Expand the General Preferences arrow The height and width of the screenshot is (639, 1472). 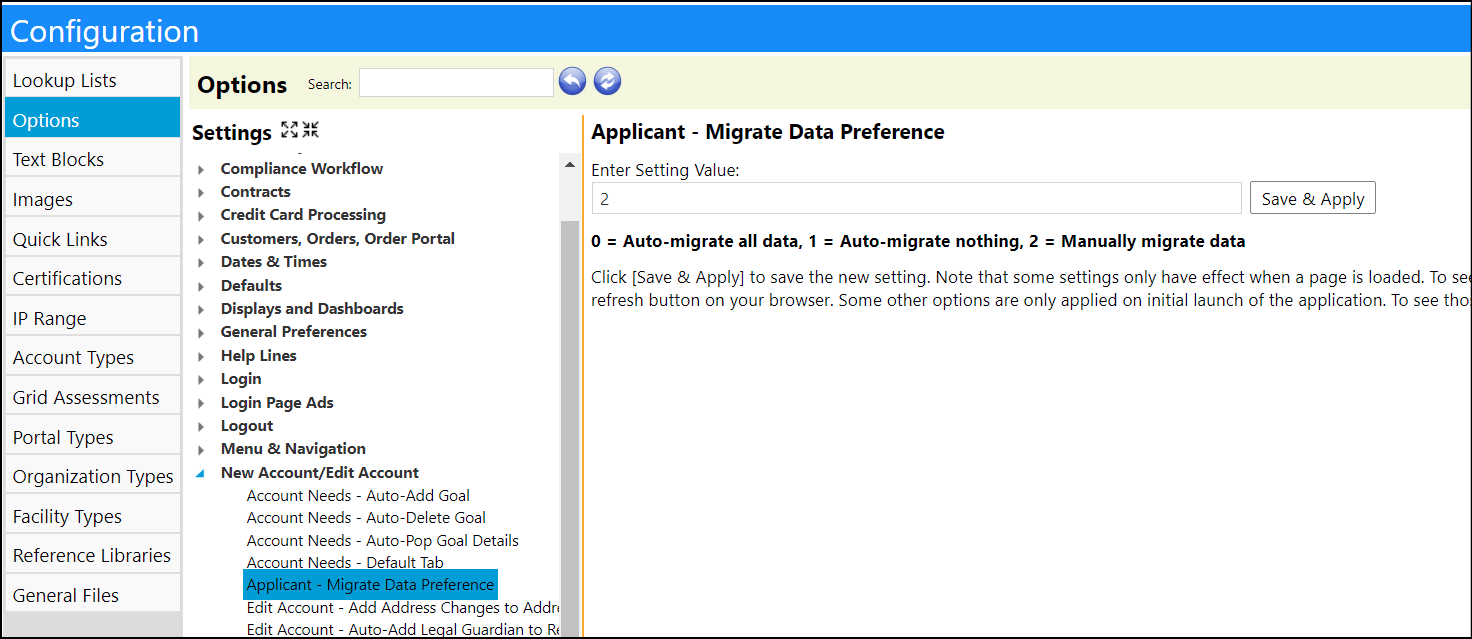click(x=201, y=332)
